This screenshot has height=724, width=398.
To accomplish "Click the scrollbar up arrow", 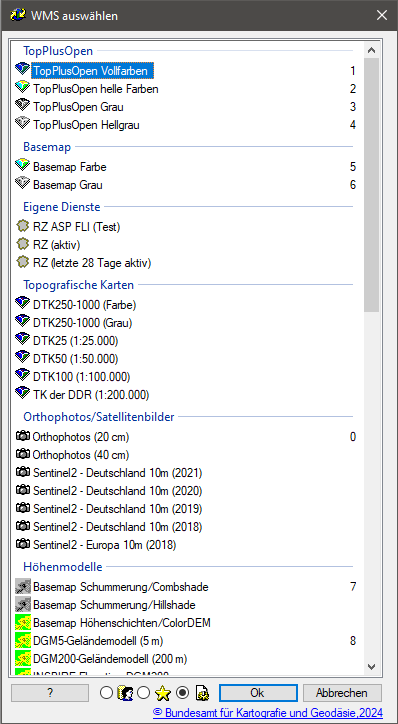I will pyautogui.click(x=371, y=50).
